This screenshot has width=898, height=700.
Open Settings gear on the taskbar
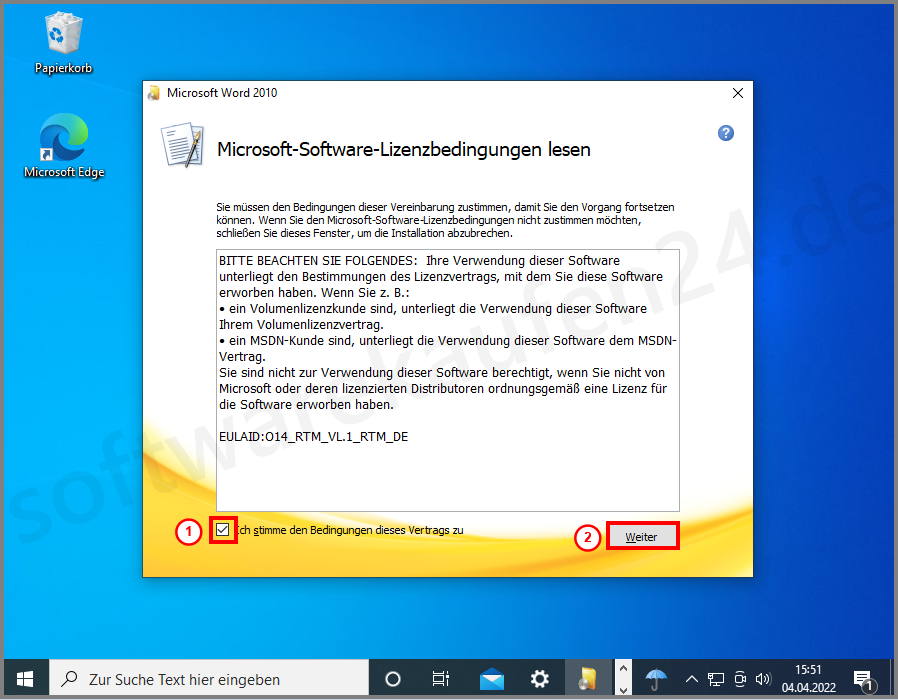click(x=539, y=679)
